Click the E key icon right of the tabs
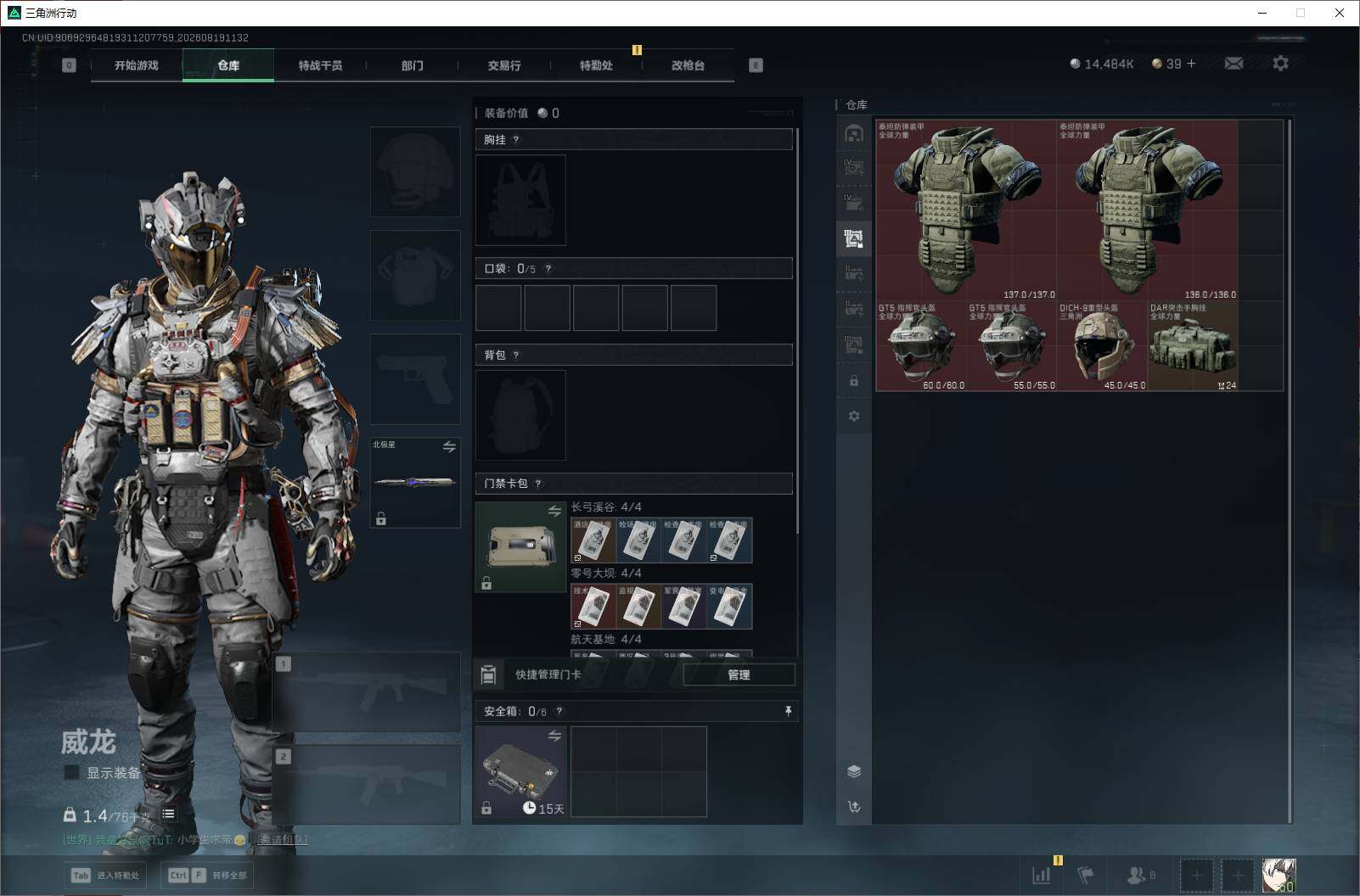Screen dimensions: 1360x896 (x=756, y=65)
